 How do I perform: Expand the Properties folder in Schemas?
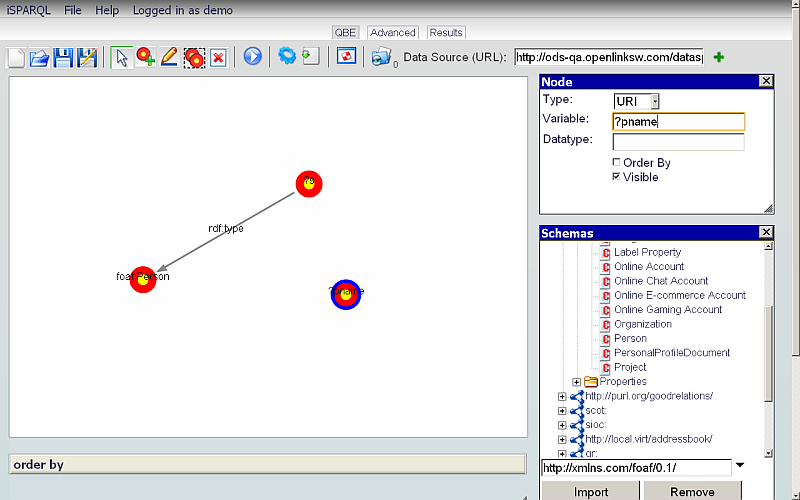576,382
